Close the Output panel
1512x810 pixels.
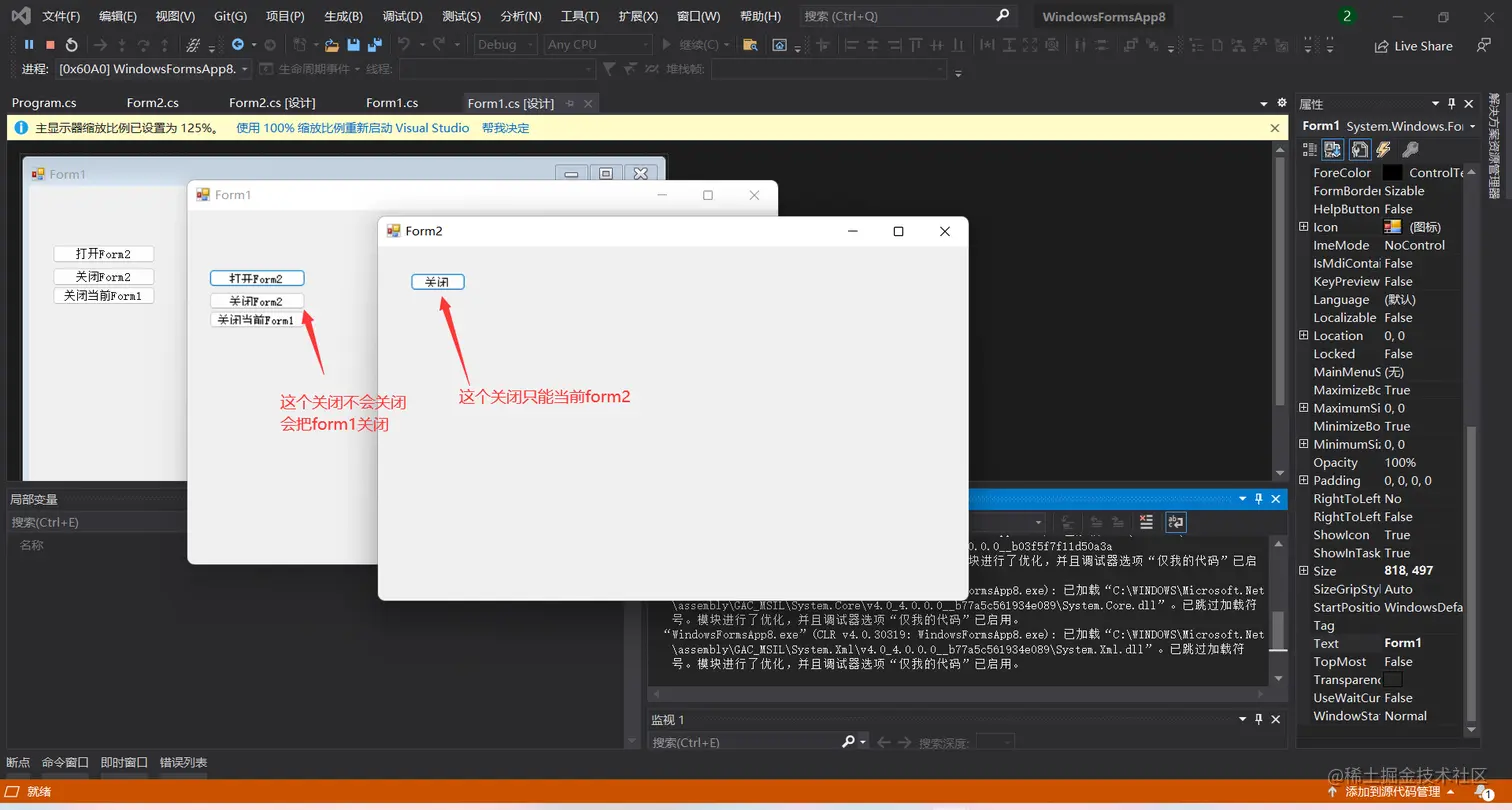pos(1276,499)
